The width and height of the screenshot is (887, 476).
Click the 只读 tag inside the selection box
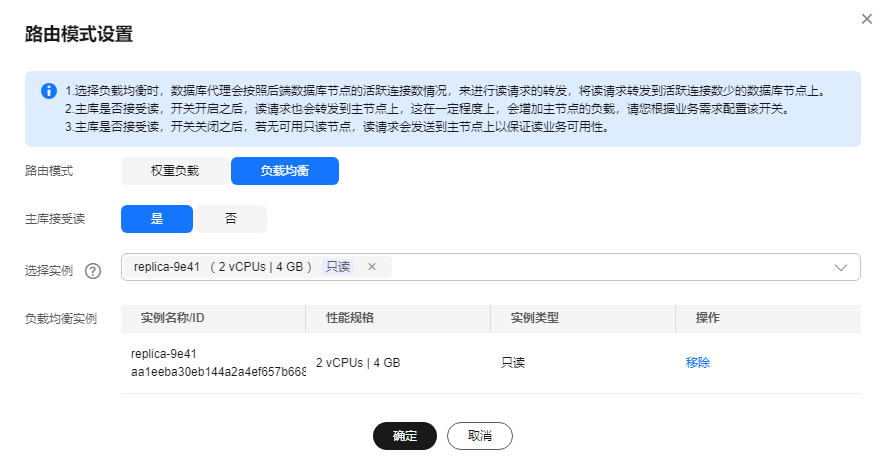pos(337,267)
